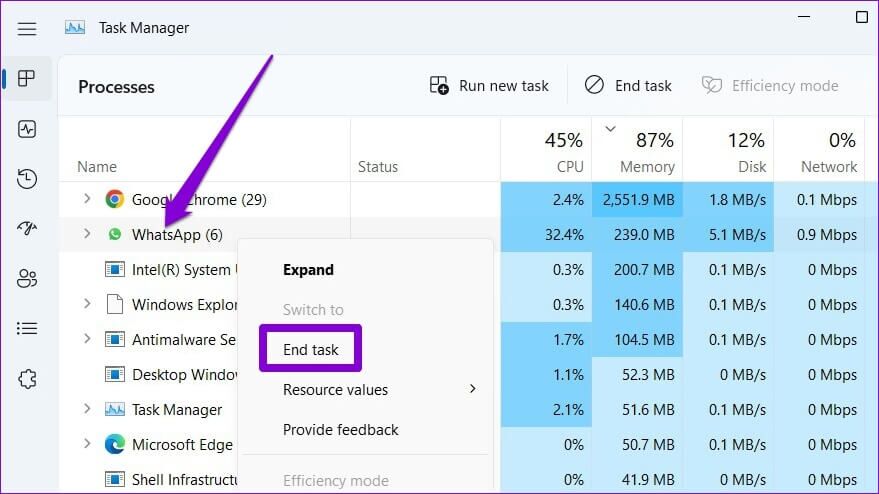879x494 pixels.
Task: Open the hamburger navigation menu
Action: click(x=27, y=28)
